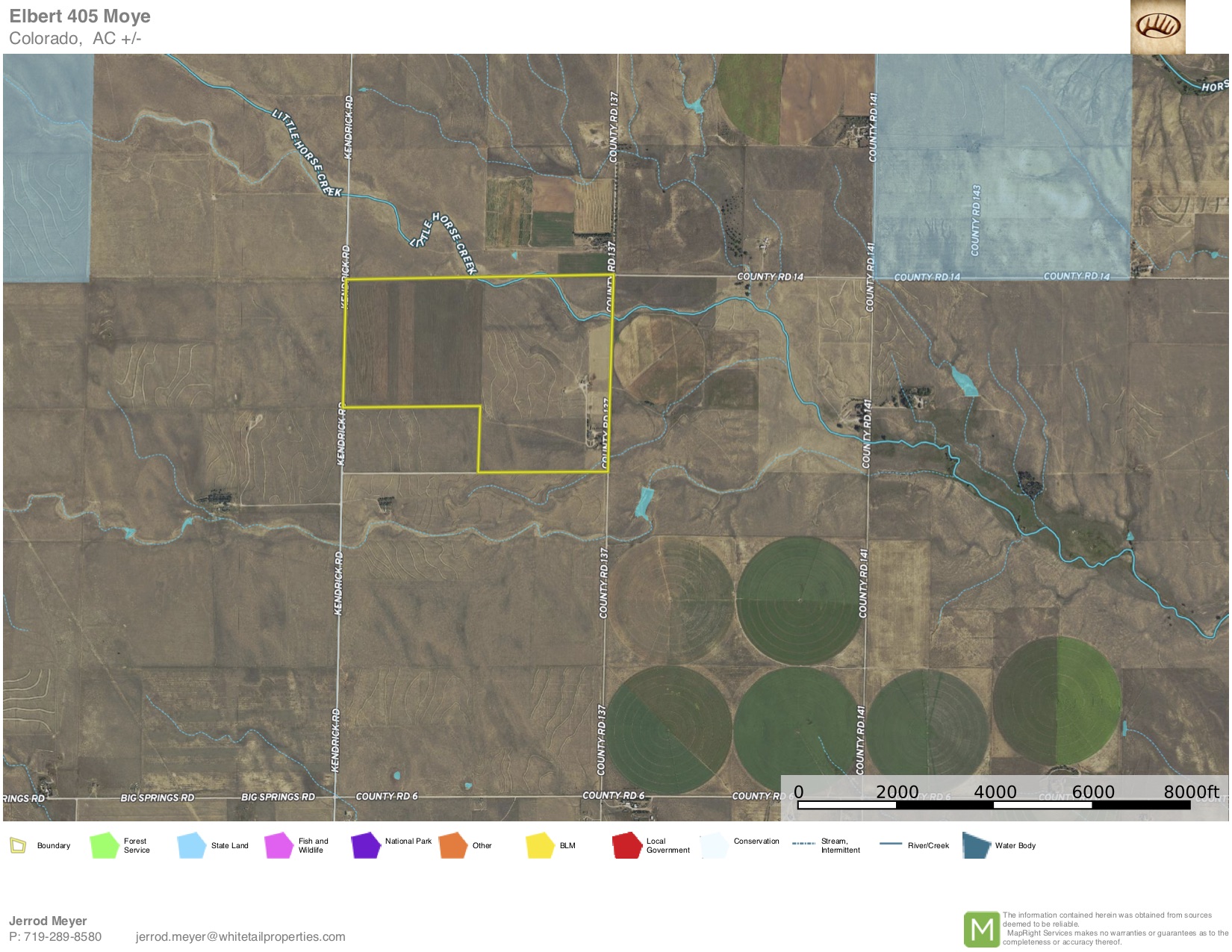The height and width of the screenshot is (952, 1232).
Task: Click the light blue State Land swatch
Action: (191, 845)
